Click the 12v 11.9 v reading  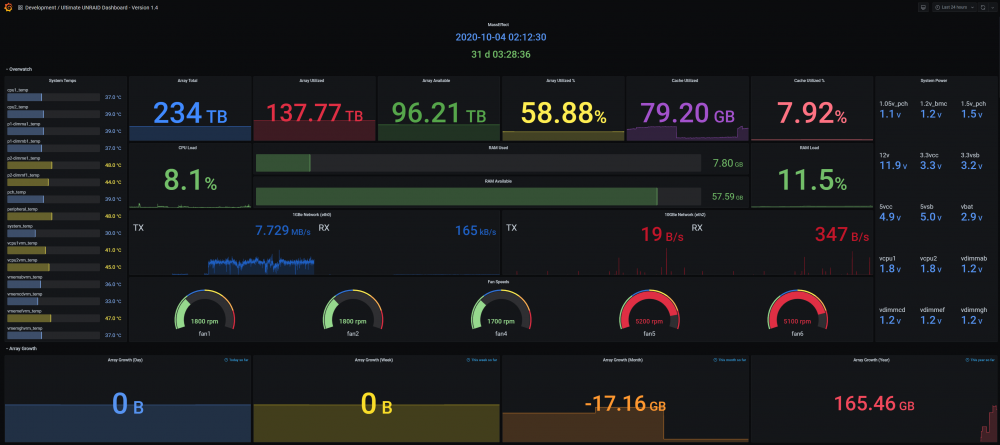click(893, 165)
